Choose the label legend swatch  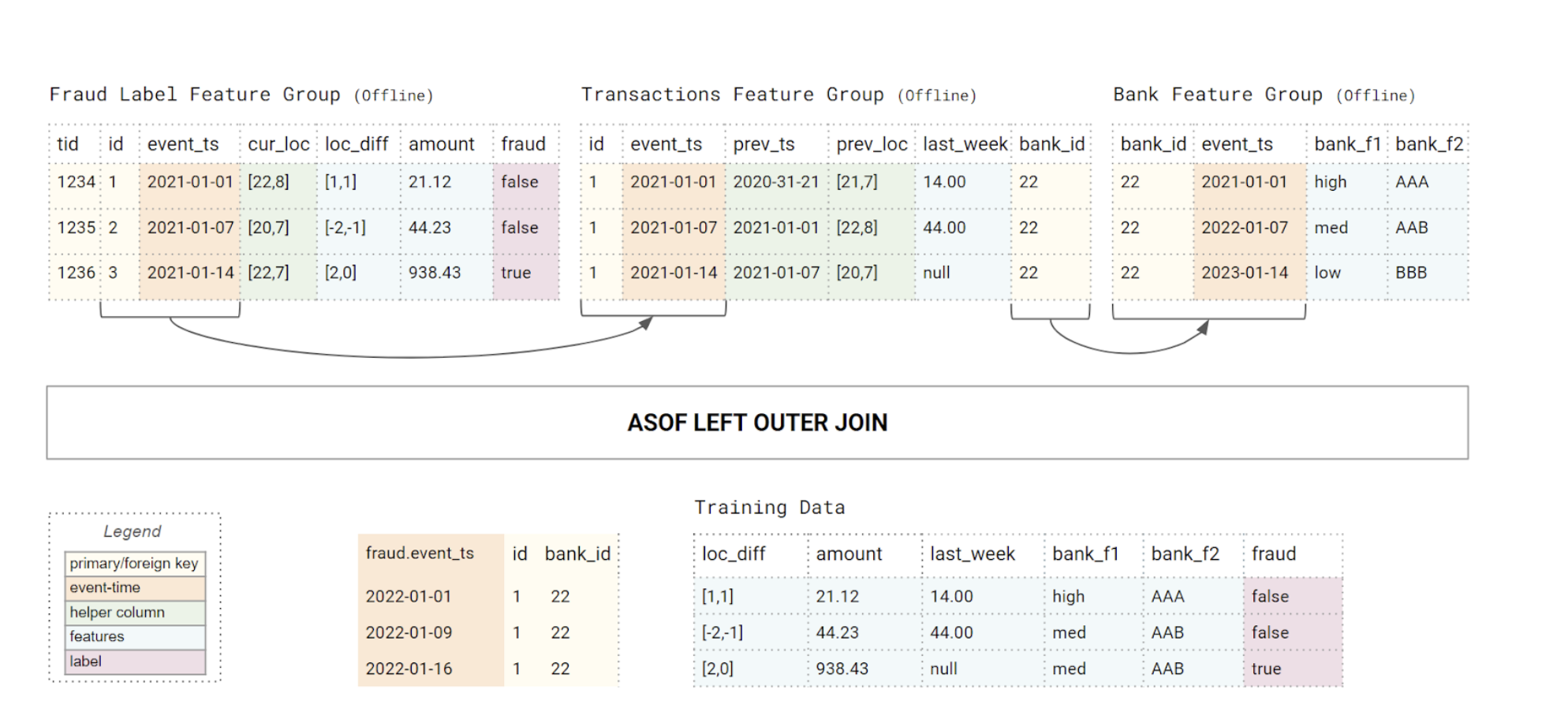pos(134,662)
